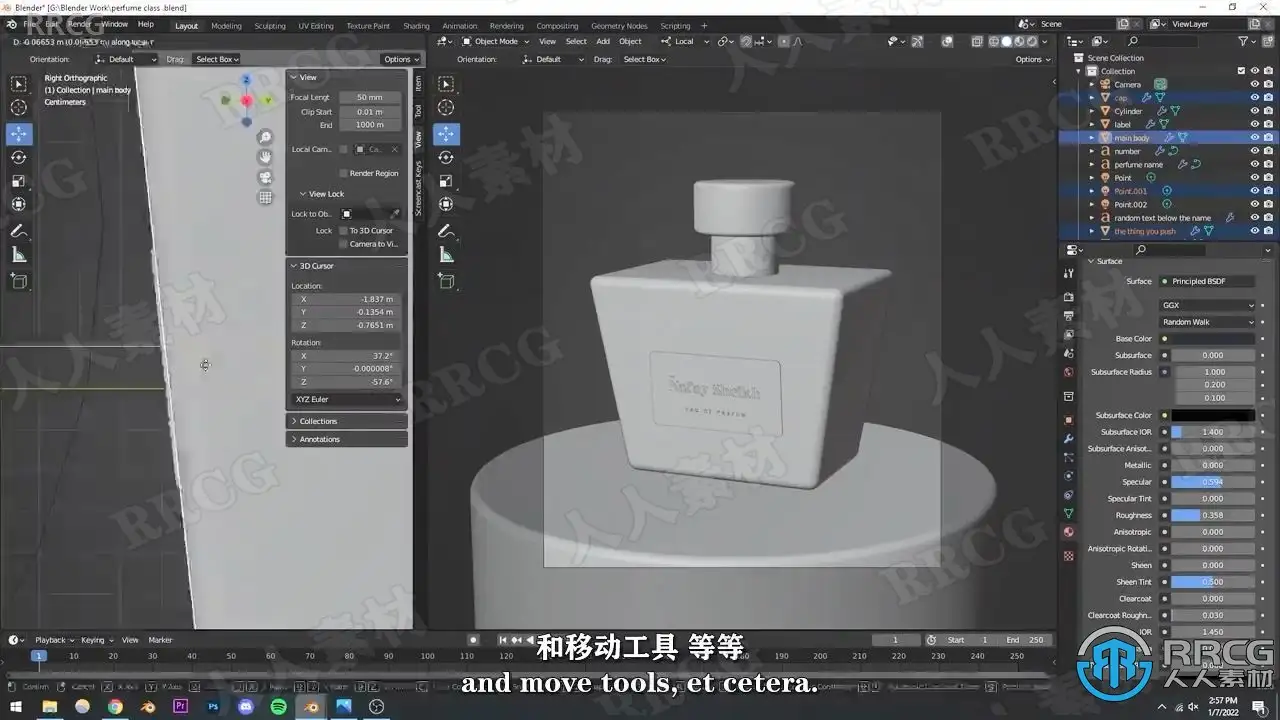Click the zoom magnifier icon in left viewport
This screenshot has height=720, width=1280.
(x=265, y=137)
